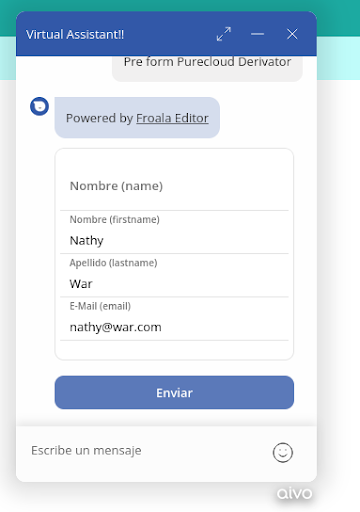Click the Powered by message bubble text
360x512 pixels.
[x=137, y=118]
